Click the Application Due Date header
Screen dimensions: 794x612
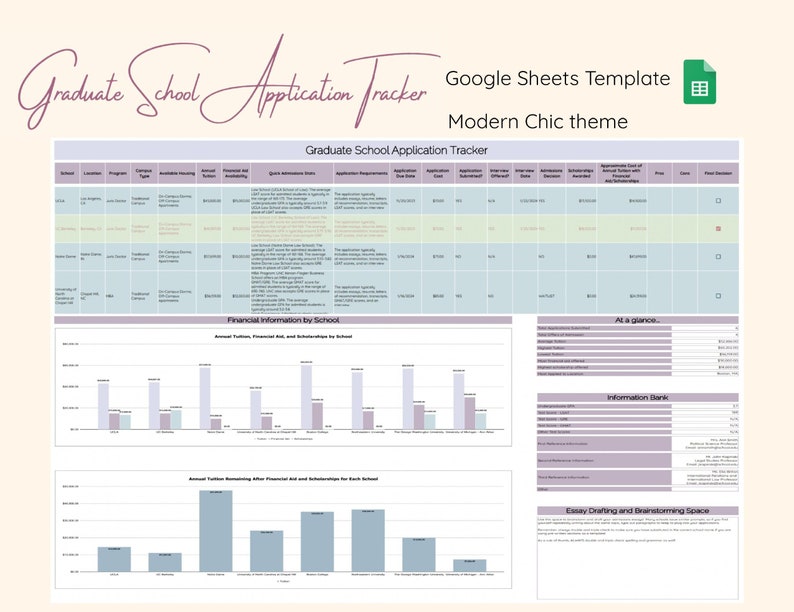(x=405, y=173)
